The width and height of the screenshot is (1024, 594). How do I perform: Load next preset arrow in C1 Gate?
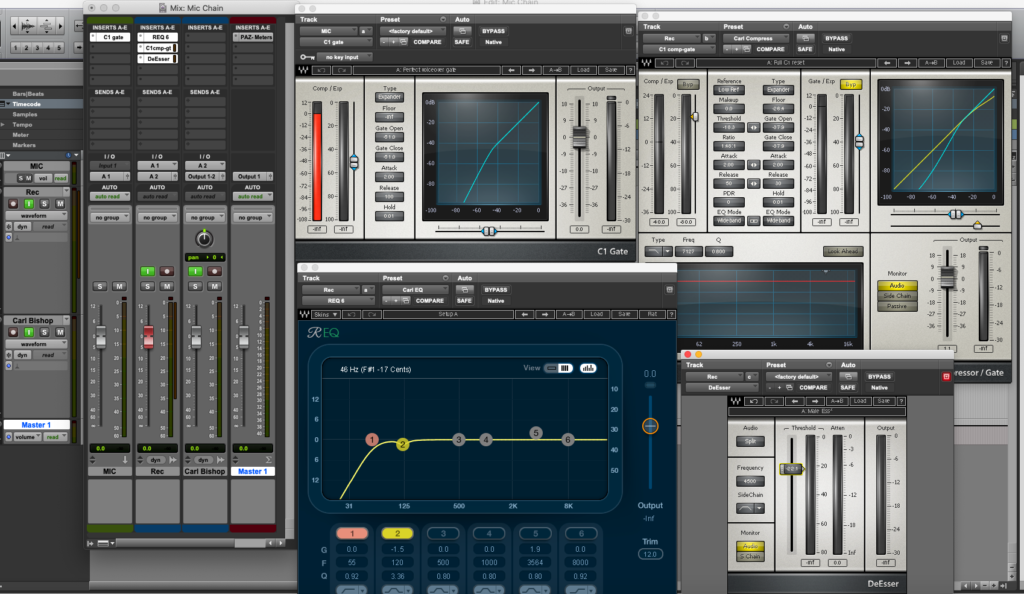(532, 70)
